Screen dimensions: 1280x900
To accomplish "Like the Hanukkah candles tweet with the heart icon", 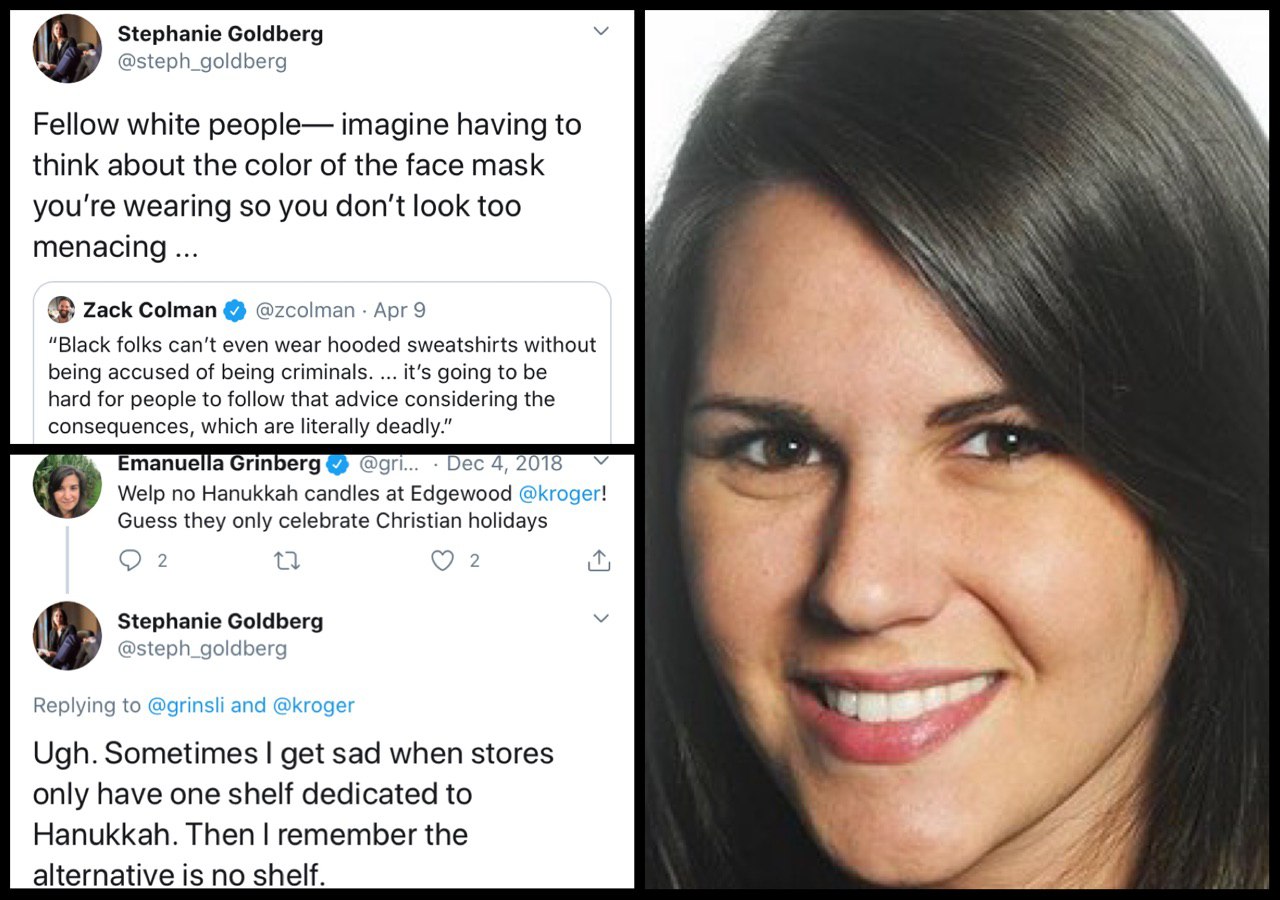I will 442,561.
